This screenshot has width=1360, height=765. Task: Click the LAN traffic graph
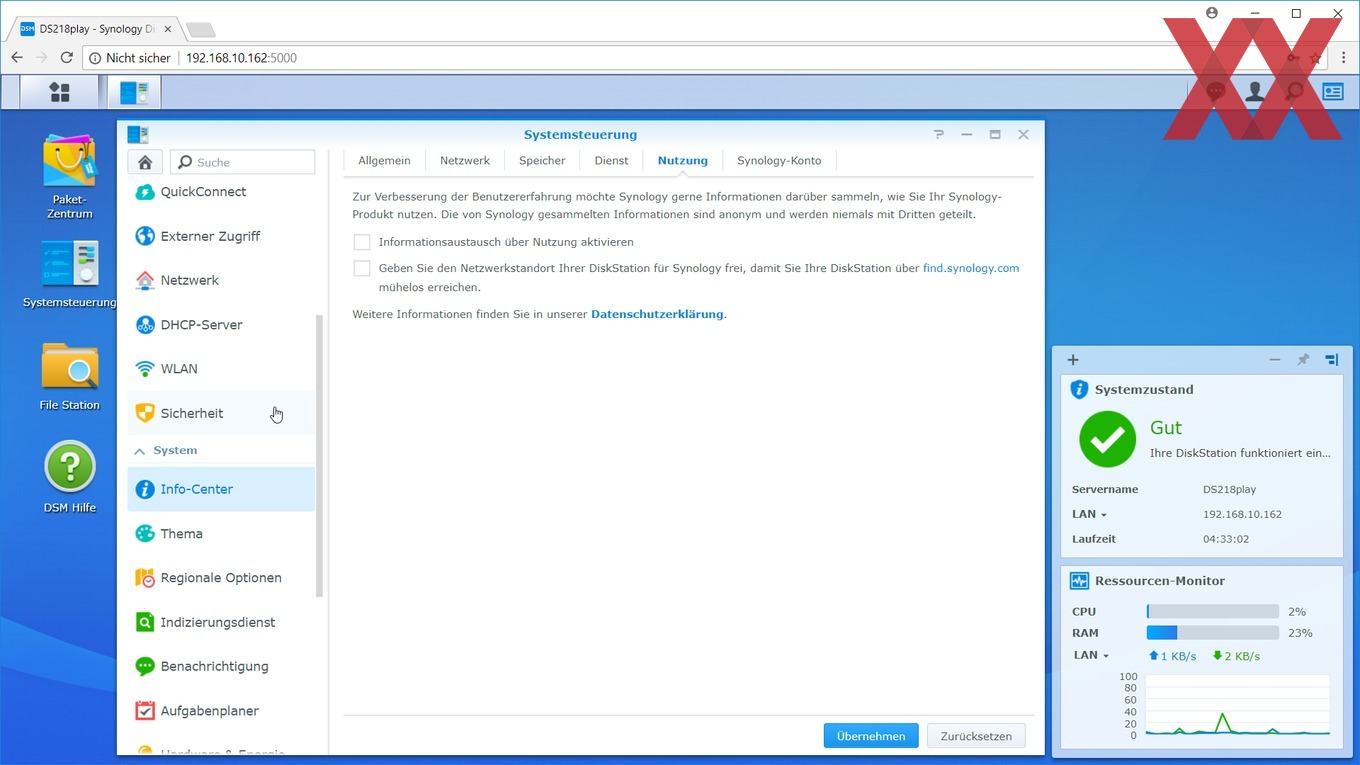[1237, 706]
